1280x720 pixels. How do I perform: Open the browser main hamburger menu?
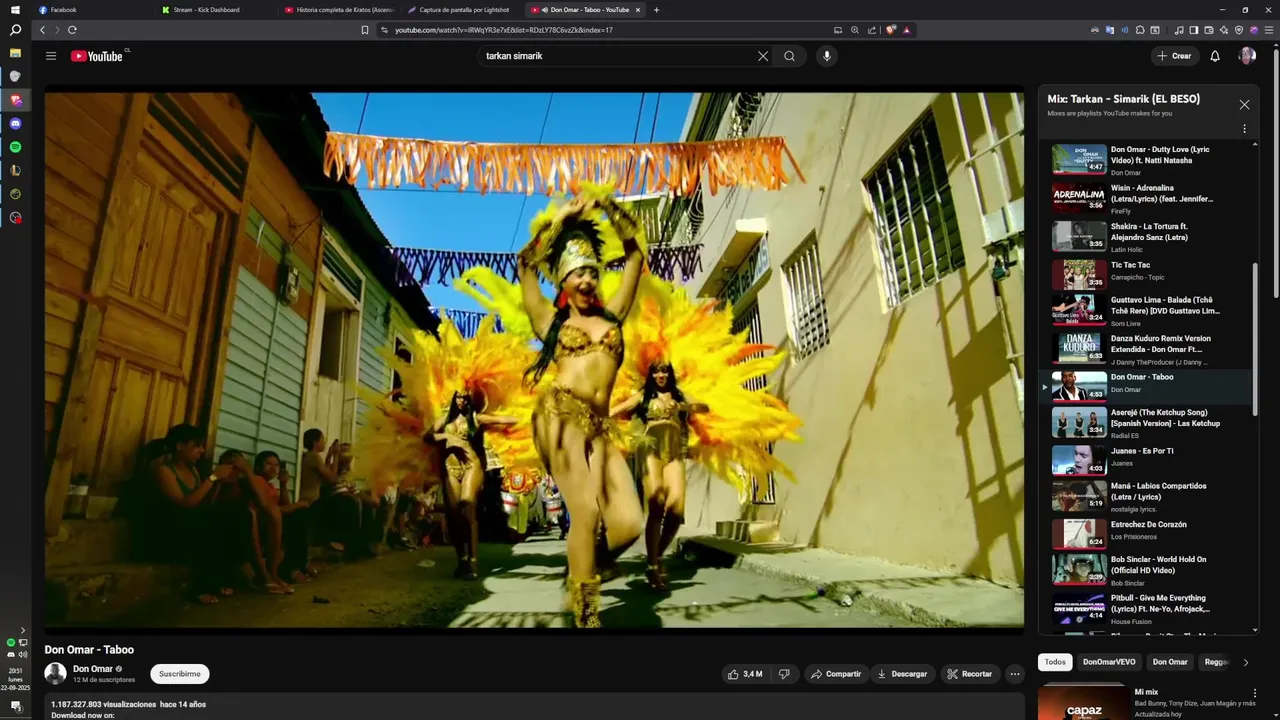(1269, 30)
